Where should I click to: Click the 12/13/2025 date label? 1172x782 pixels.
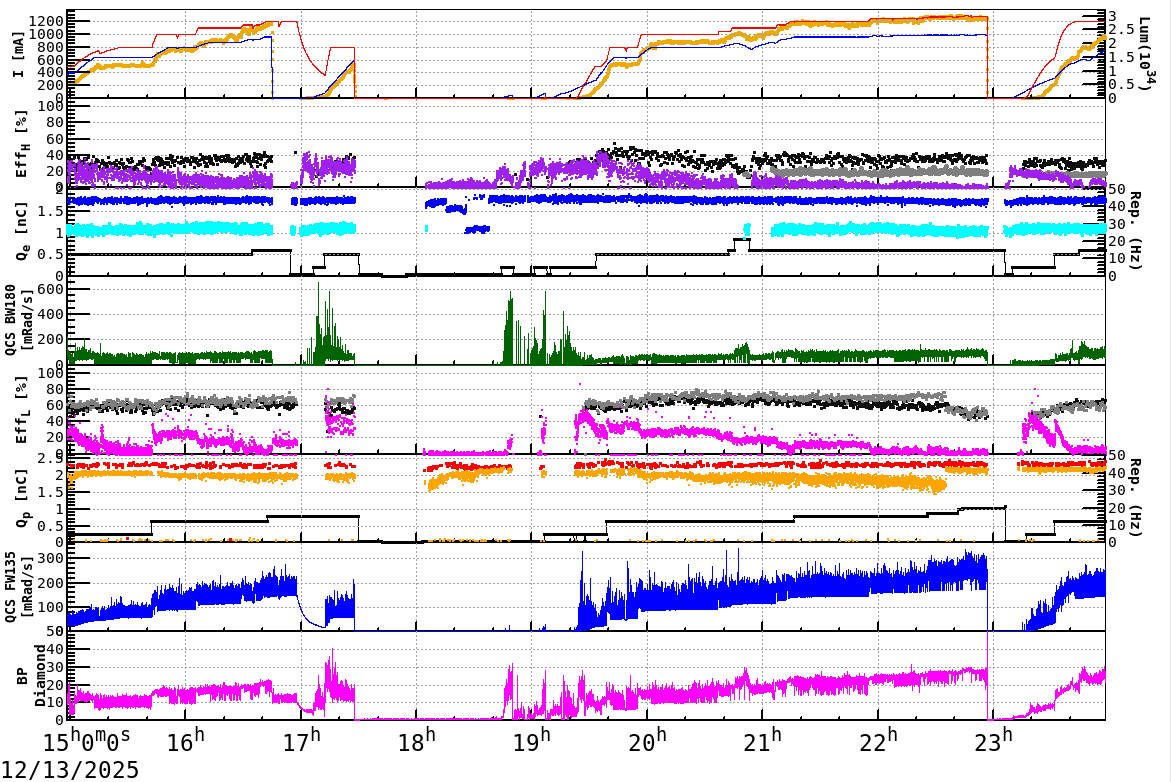pyautogui.click(x=68, y=768)
